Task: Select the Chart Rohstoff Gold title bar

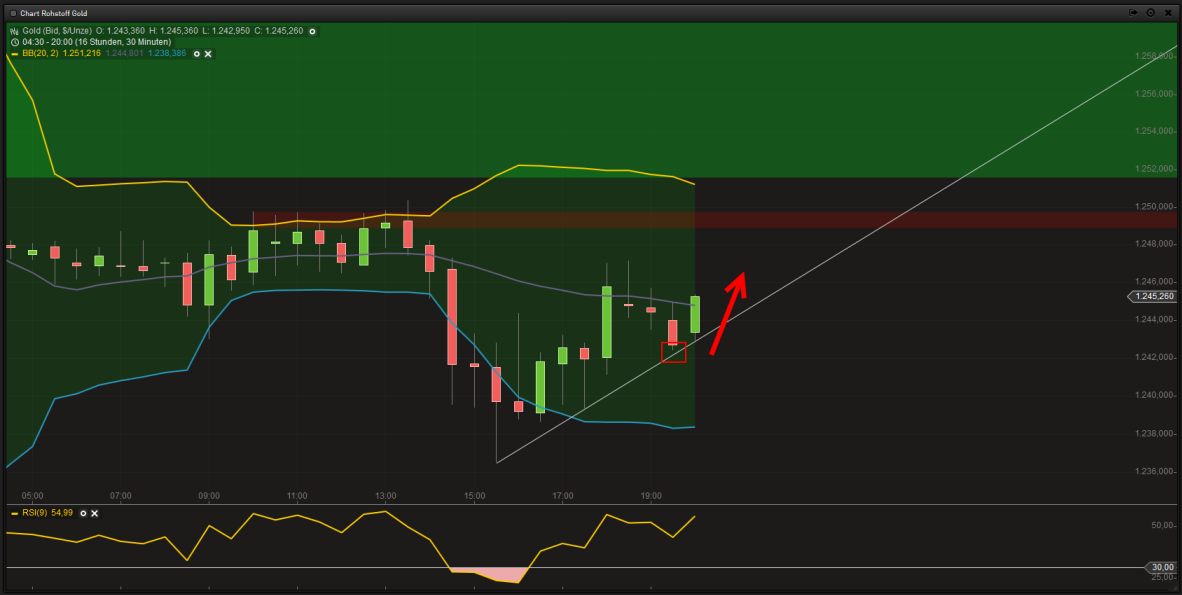Action: point(55,12)
